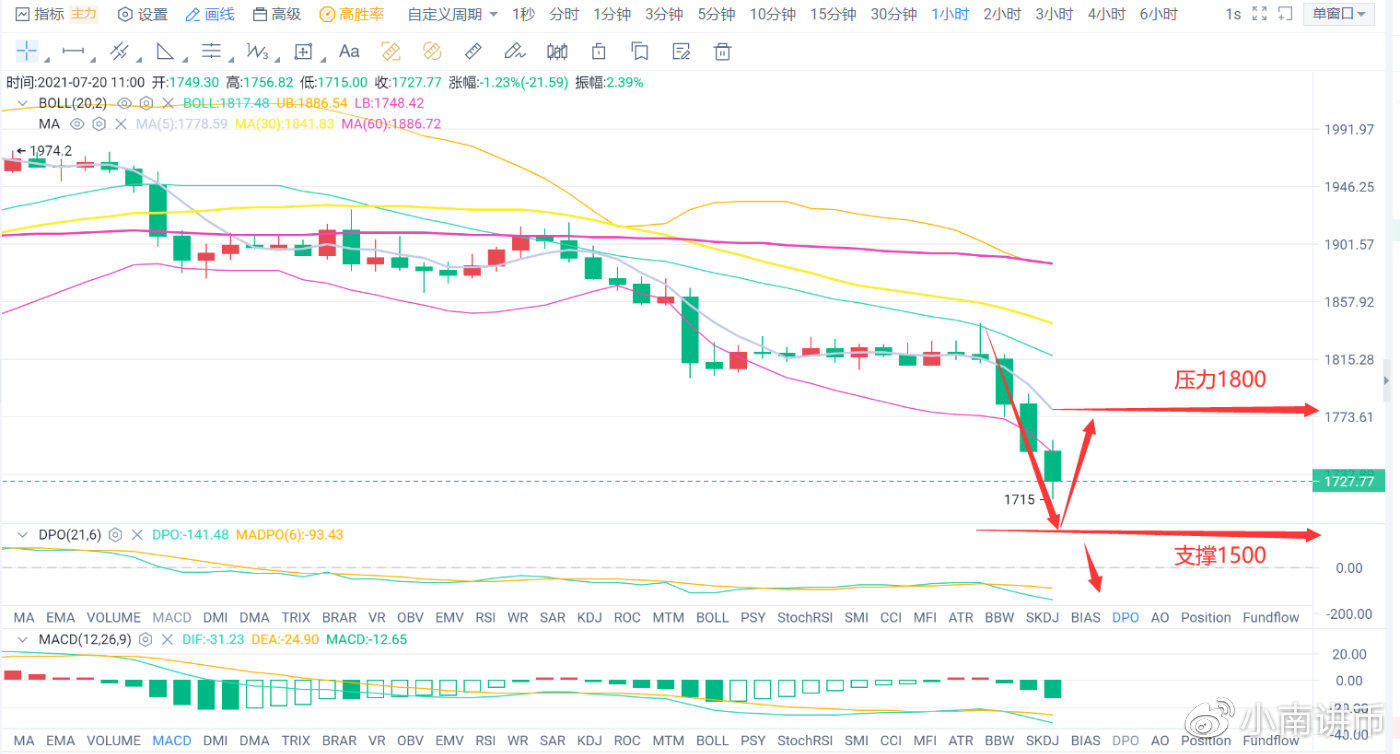Viewport: 1400px width, 754px height.
Task: Open settings gear for DPO indicator
Action: point(115,535)
